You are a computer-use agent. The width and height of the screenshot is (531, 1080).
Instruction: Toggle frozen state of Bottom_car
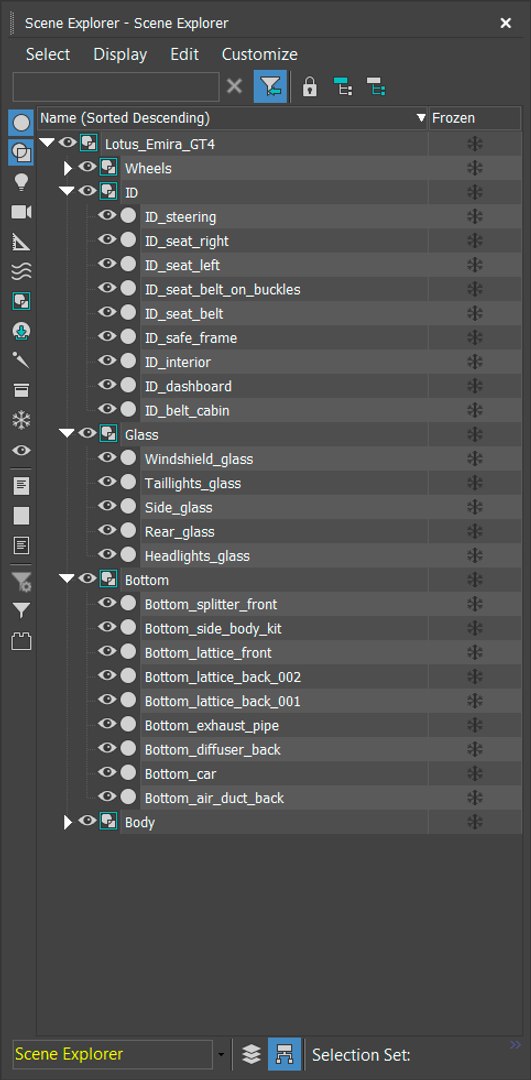coord(475,773)
